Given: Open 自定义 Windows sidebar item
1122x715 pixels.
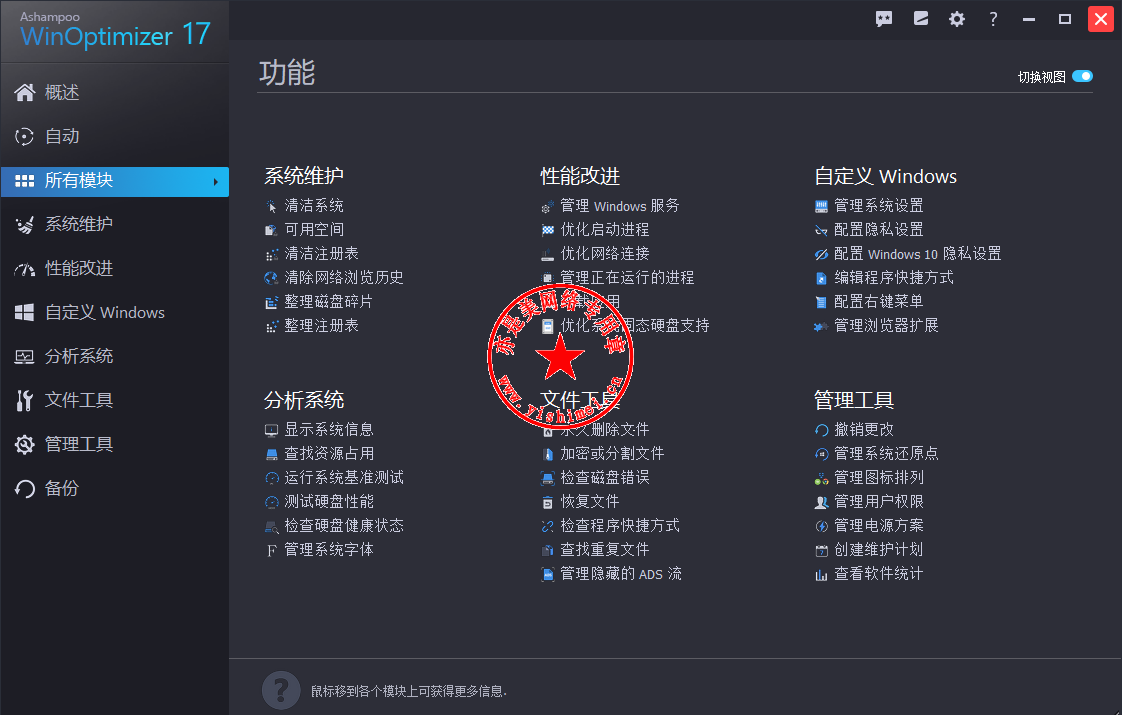Looking at the screenshot, I should tap(114, 312).
